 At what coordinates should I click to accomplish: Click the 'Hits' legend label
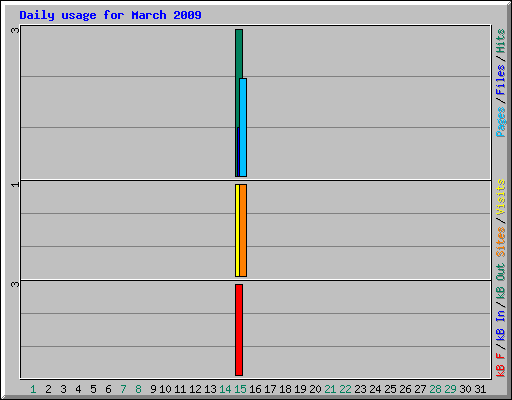click(x=500, y=41)
